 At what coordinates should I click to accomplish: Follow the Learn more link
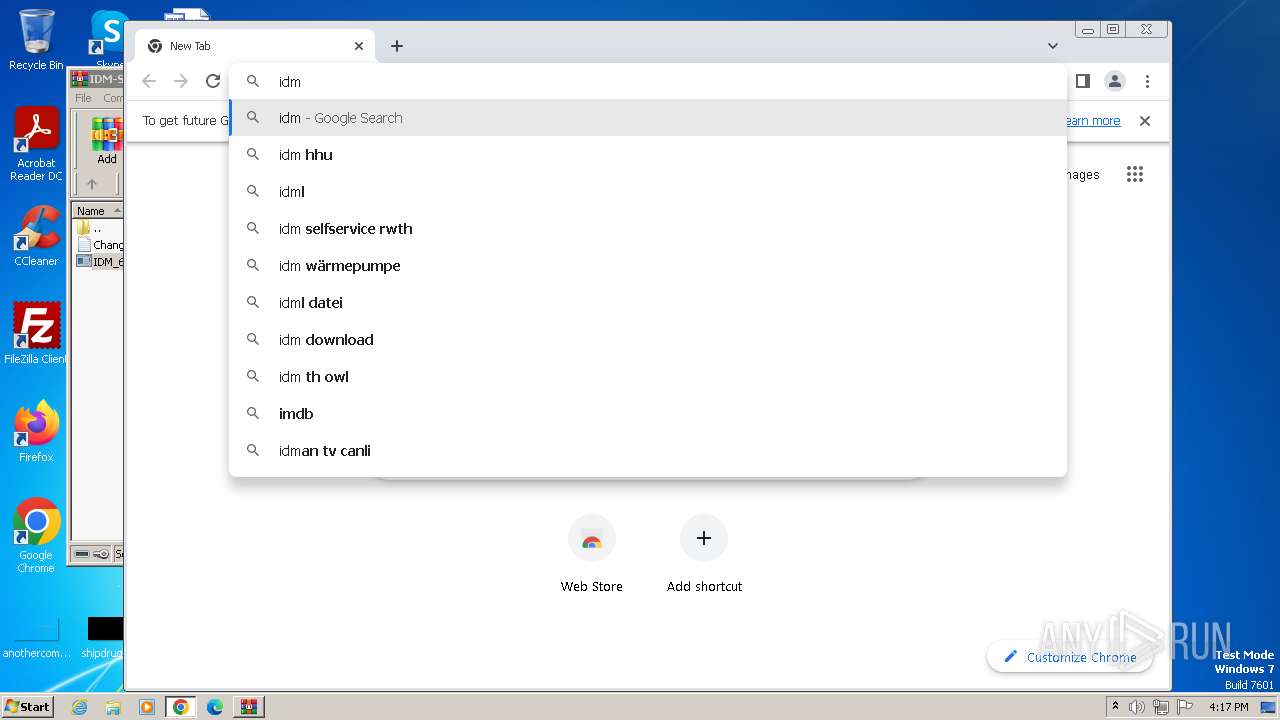(1092, 121)
